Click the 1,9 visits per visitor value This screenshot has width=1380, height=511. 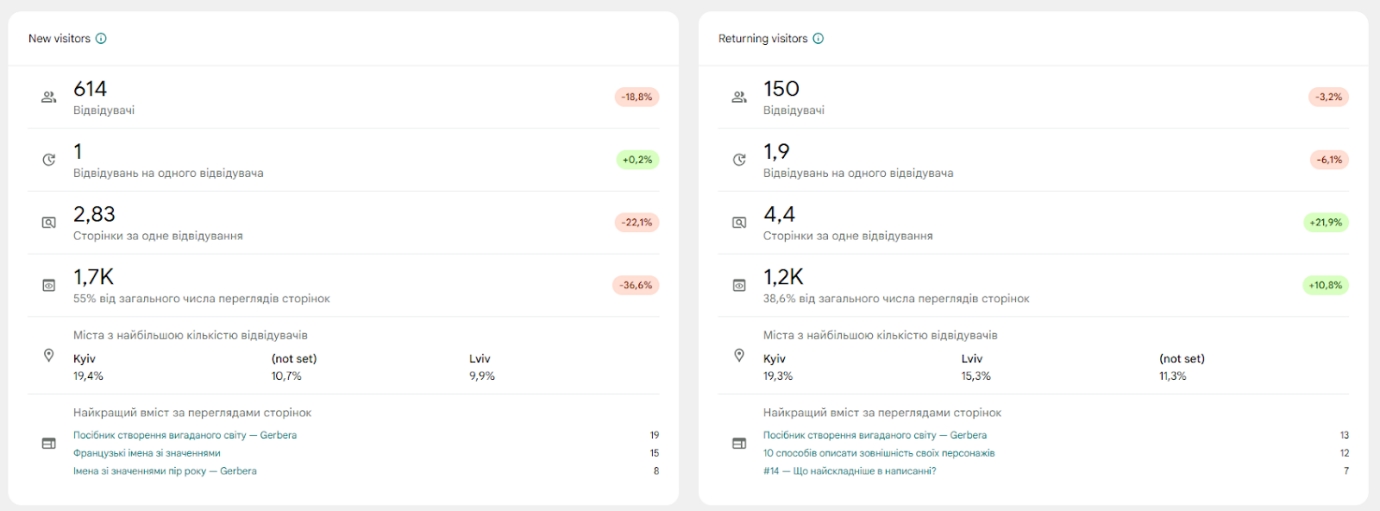point(776,152)
